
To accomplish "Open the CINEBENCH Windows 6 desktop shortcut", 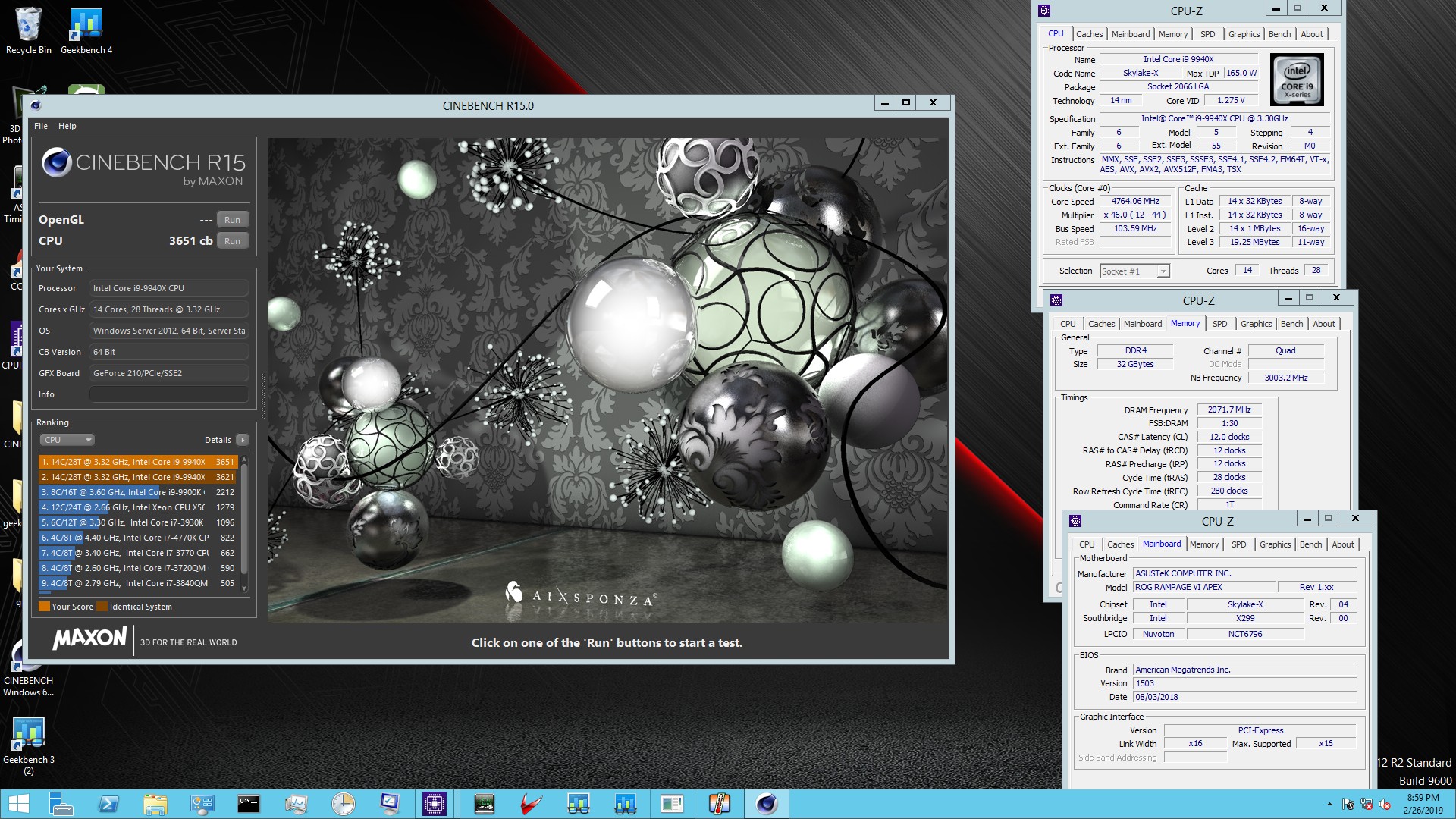I will click(28, 667).
